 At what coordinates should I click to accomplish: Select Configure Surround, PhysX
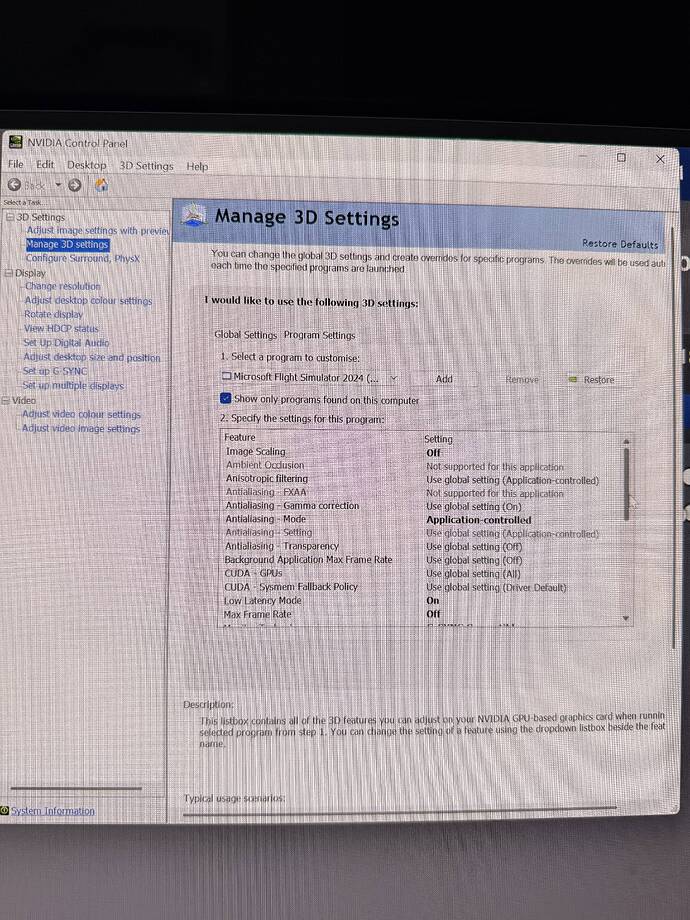(83, 258)
